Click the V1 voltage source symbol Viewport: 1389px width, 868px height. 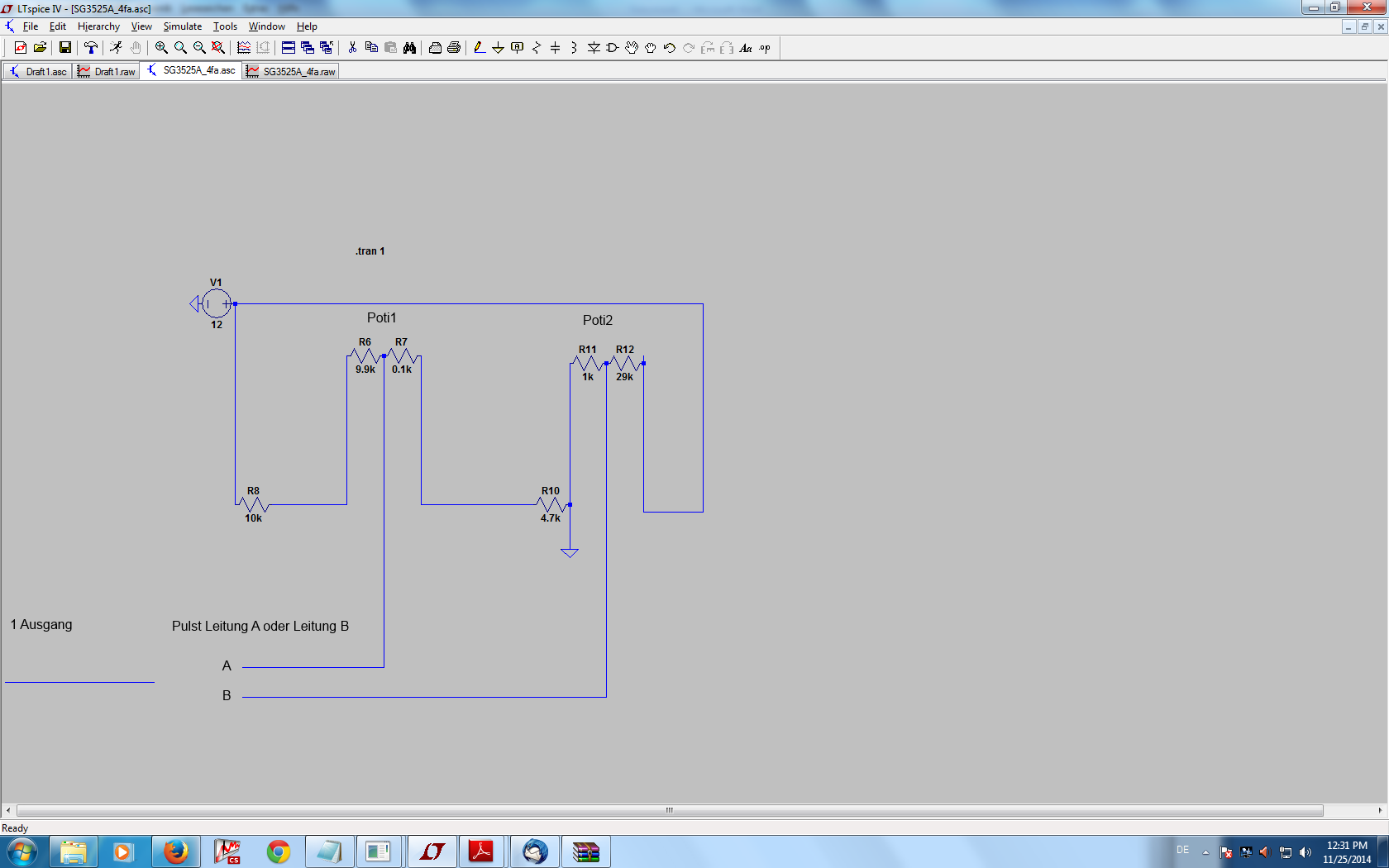217,304
